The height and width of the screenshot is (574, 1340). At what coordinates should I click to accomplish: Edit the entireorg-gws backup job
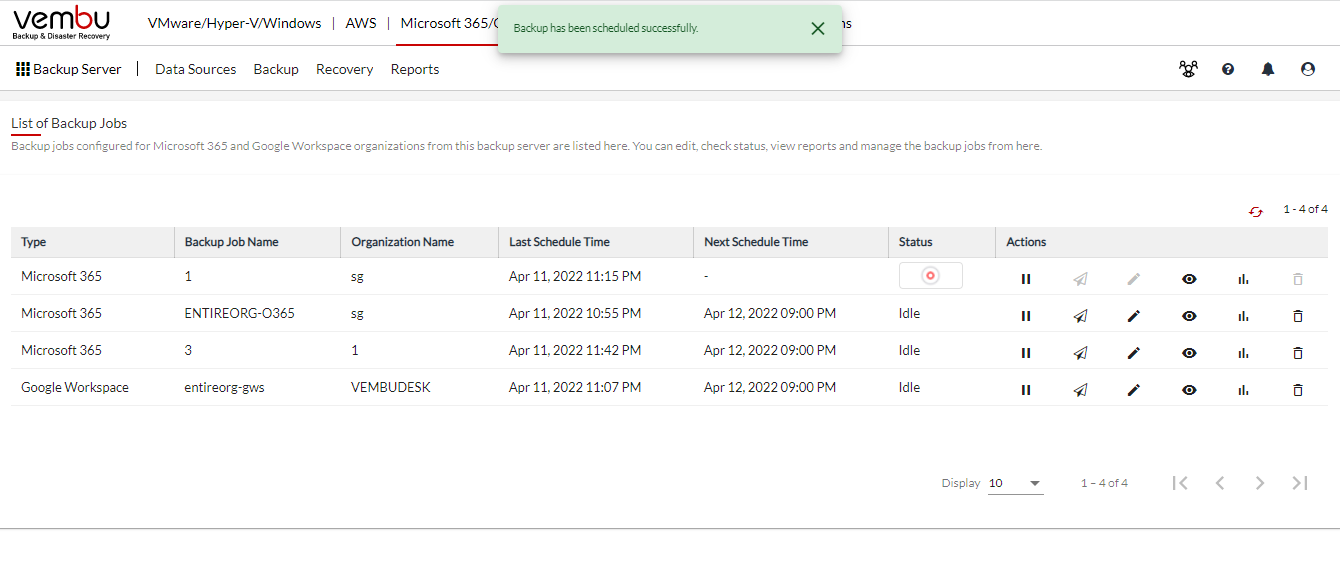(x=1134, y=390)
